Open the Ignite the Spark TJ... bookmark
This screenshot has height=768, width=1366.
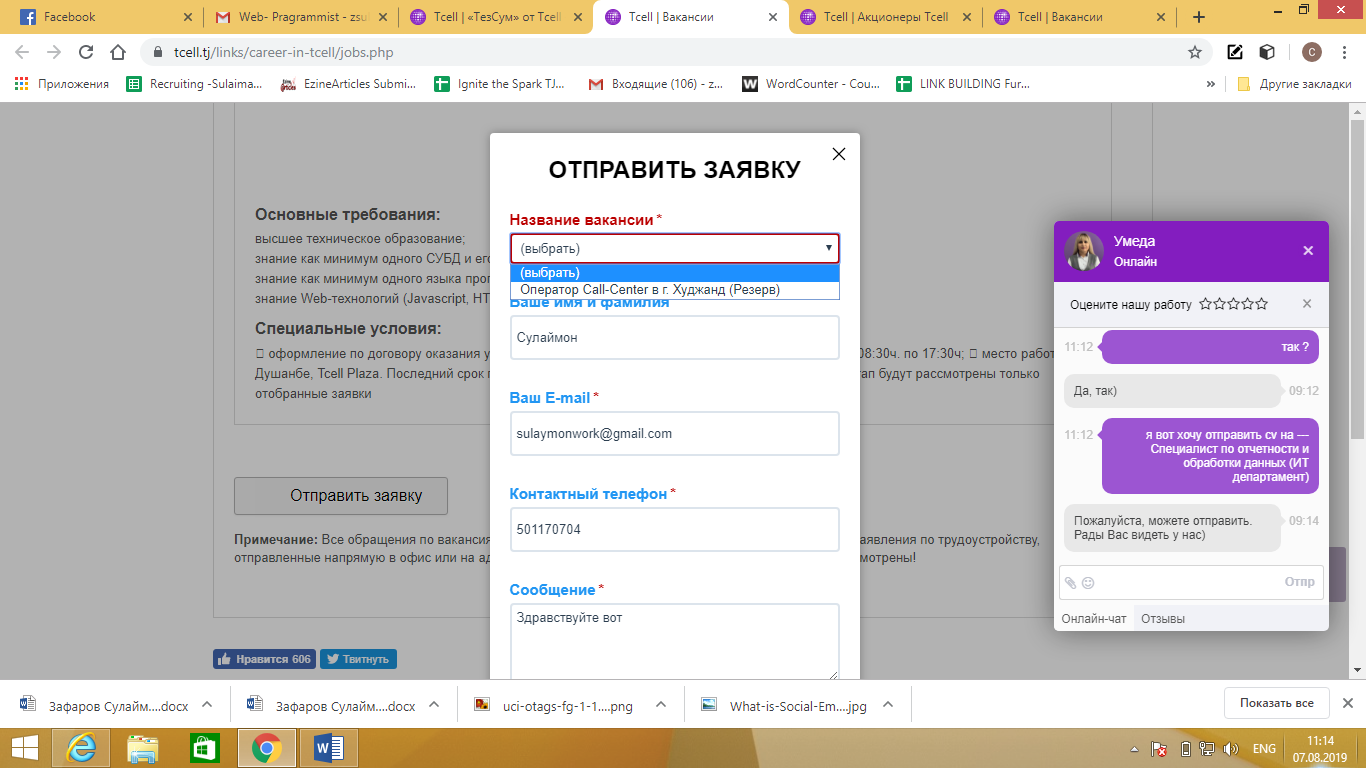pos(500,84)
